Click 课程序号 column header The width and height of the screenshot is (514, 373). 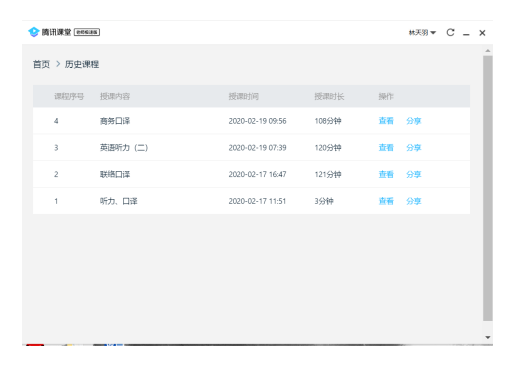(69, 96)
